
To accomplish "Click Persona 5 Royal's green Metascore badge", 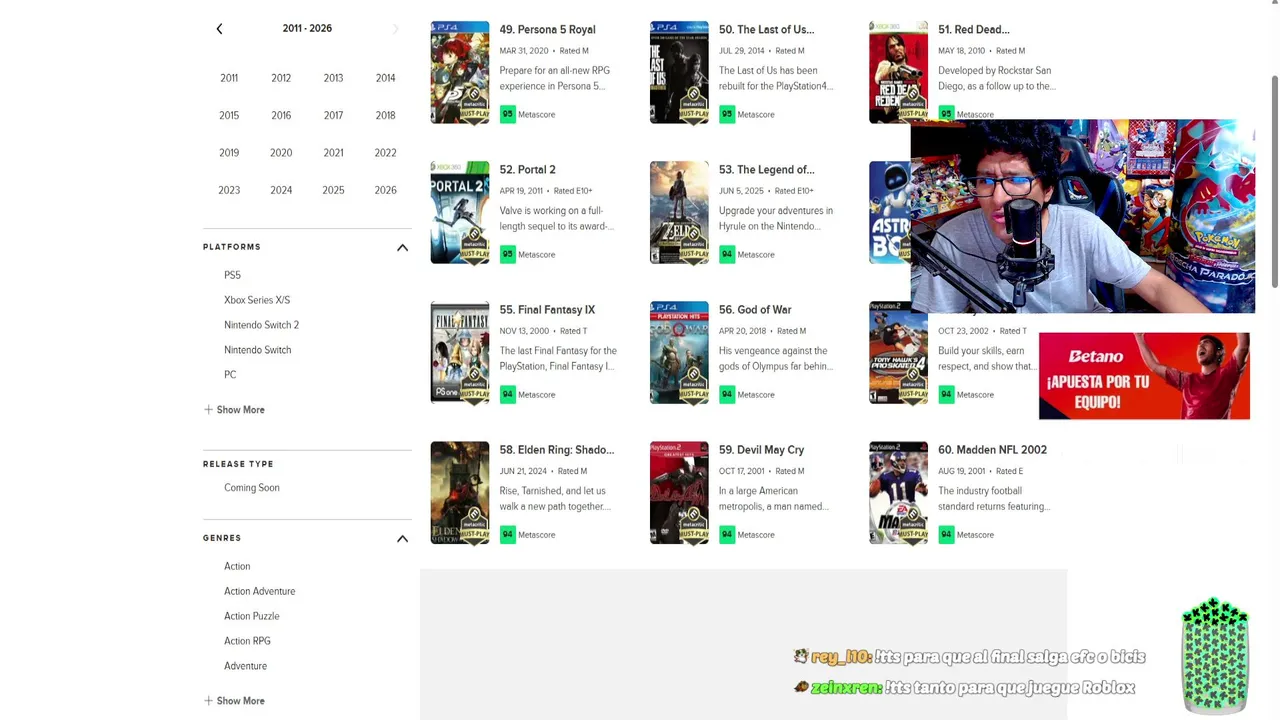I will (x=508, y=115).
